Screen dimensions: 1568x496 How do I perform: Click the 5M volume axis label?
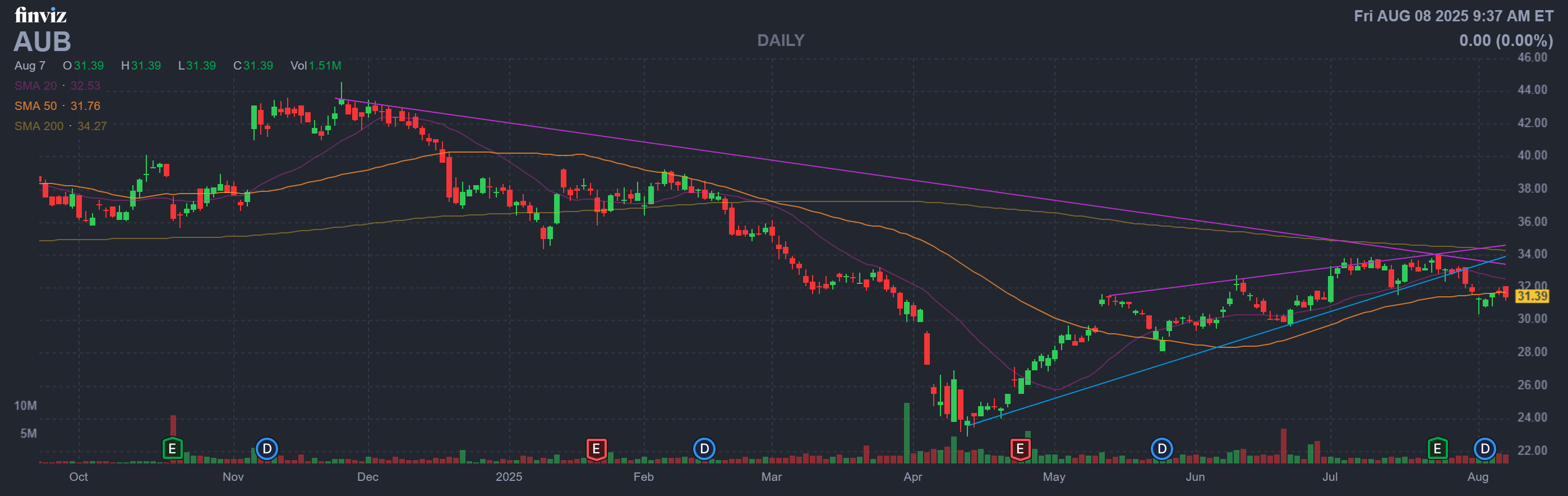tap(29, 434)
